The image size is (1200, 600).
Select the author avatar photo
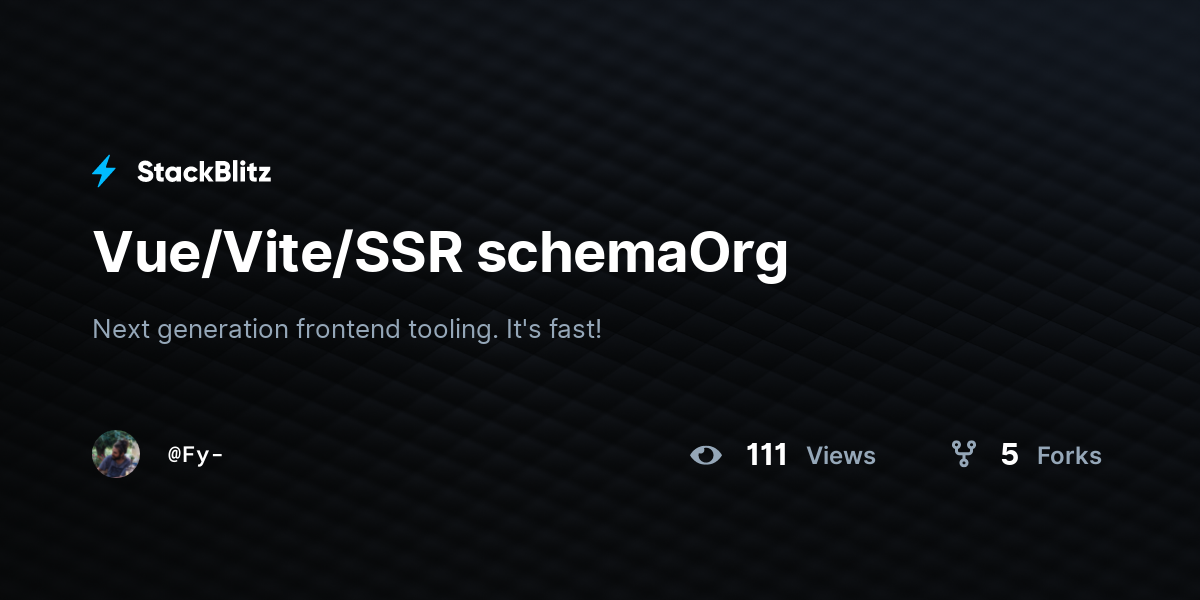click(116, 454)
